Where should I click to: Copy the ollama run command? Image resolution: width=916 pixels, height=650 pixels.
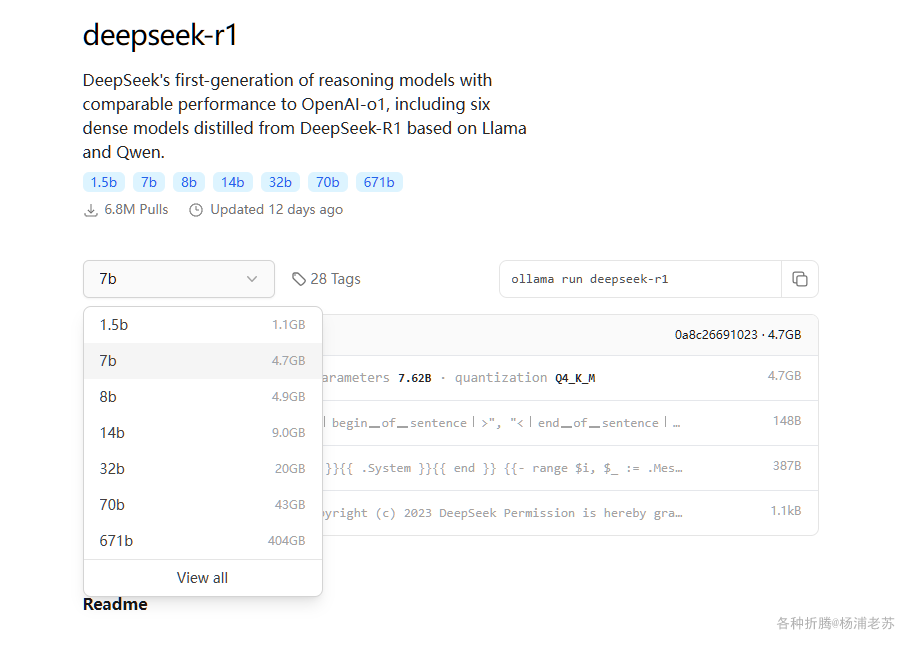tap(799, 279)
